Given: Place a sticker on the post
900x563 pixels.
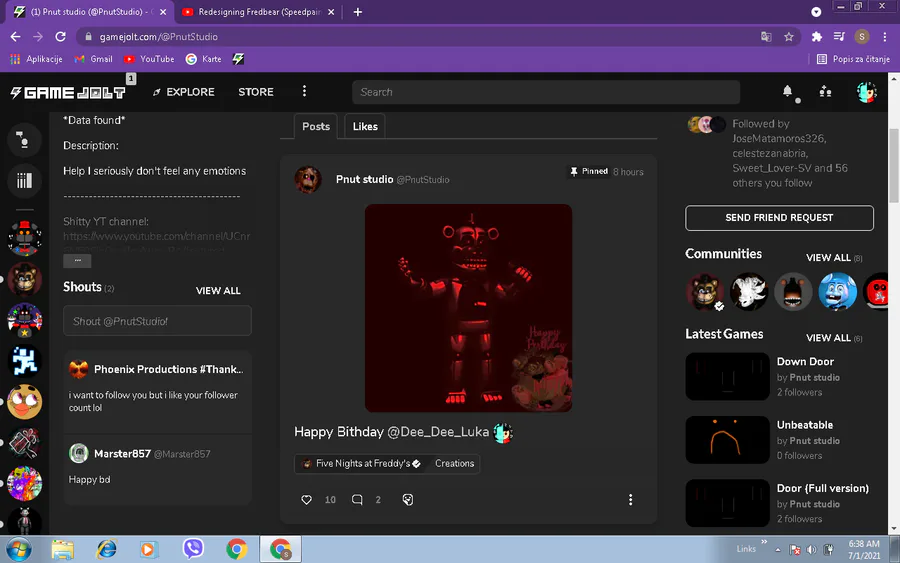Looking at the screenshot, I should pos(408,500).
